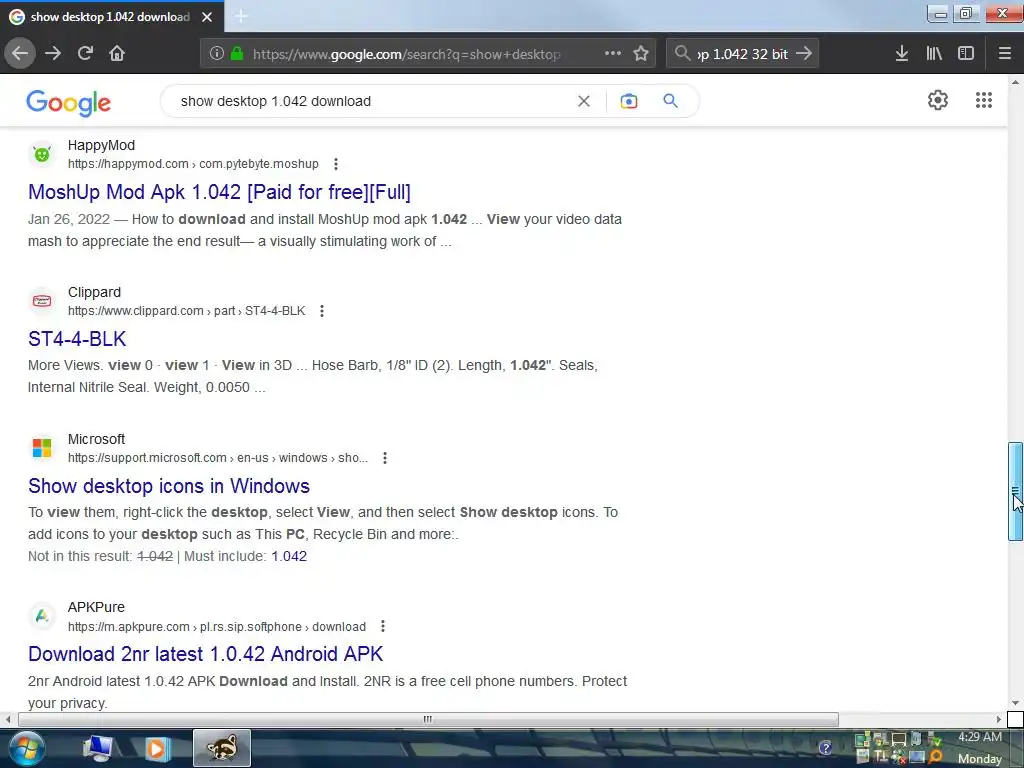Open the Windows Start menu
This screenshot has height=768, width=1024.
(27, 748)
